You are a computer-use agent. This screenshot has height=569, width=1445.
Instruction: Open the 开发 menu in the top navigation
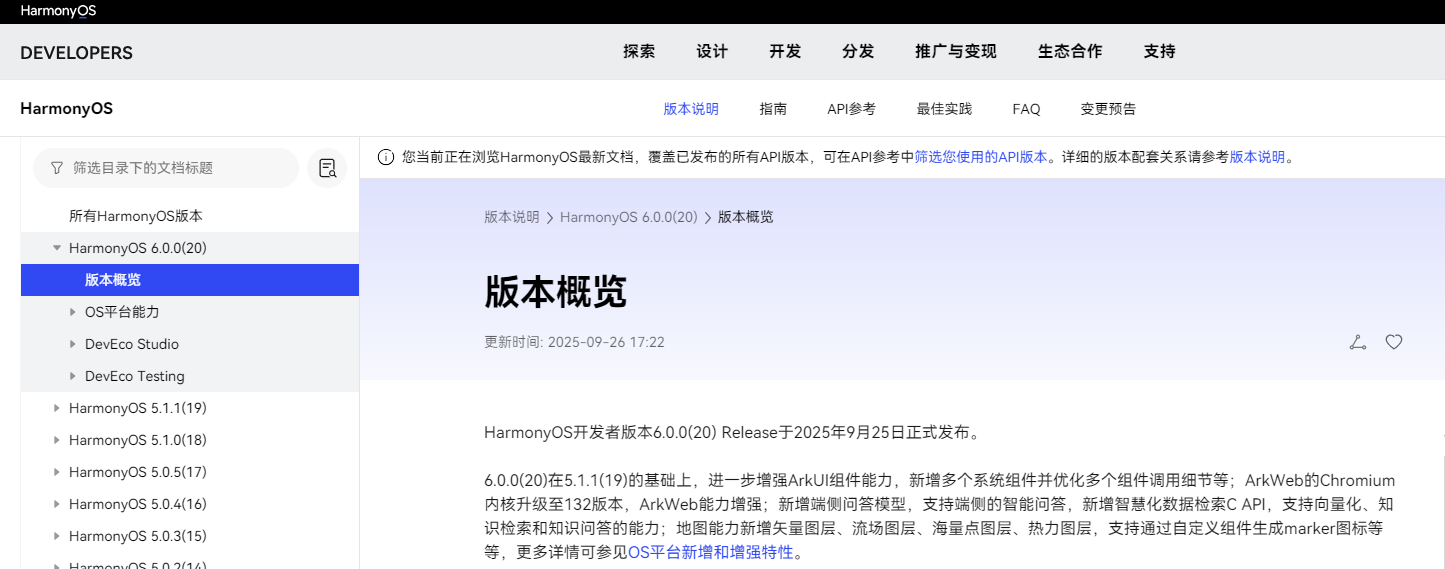(x=785, y=51)
